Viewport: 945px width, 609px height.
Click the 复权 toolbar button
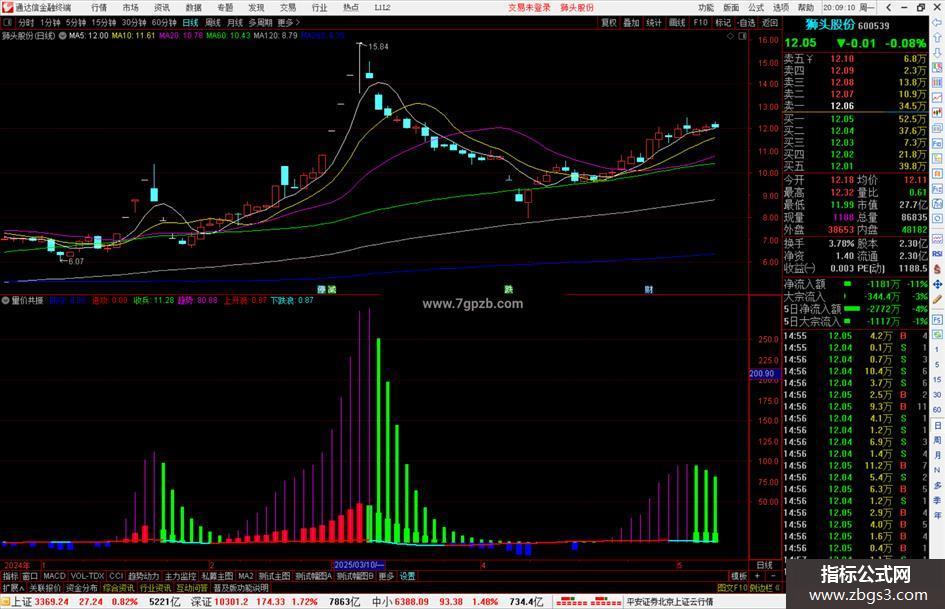[609, 22]
